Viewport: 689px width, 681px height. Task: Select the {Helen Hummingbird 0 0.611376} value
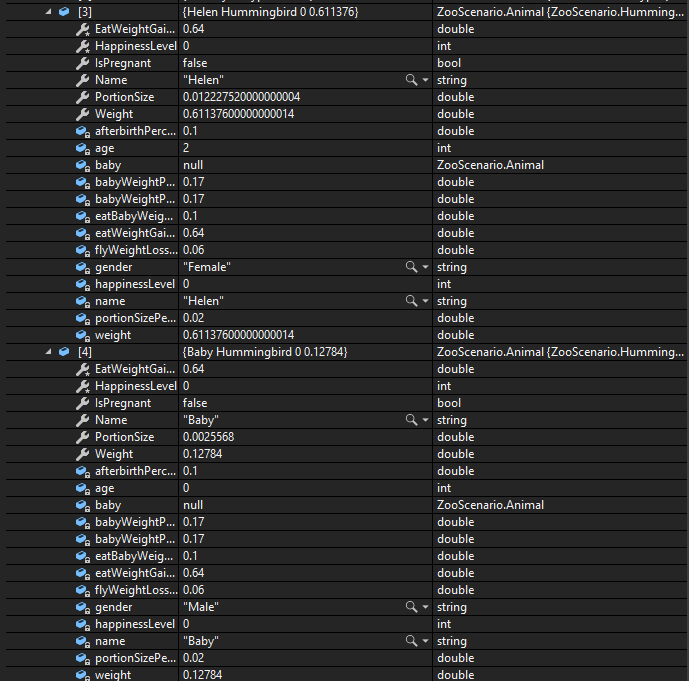click(x=270, y=12)
